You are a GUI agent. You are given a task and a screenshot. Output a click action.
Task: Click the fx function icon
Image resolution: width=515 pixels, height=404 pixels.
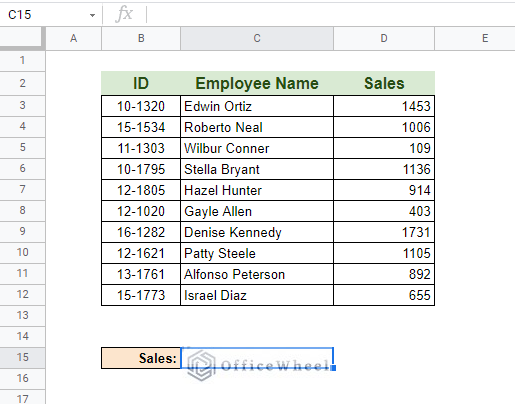click(x=124, y=14)
